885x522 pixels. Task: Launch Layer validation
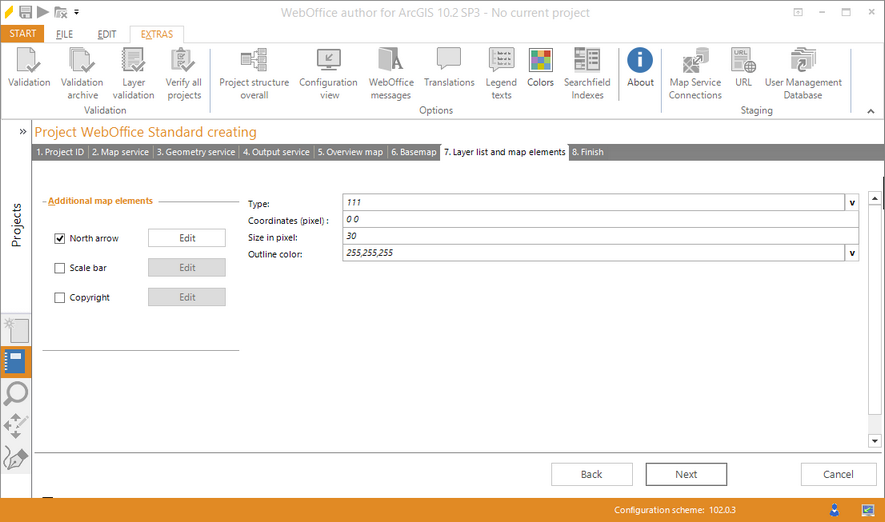(133, 74)
